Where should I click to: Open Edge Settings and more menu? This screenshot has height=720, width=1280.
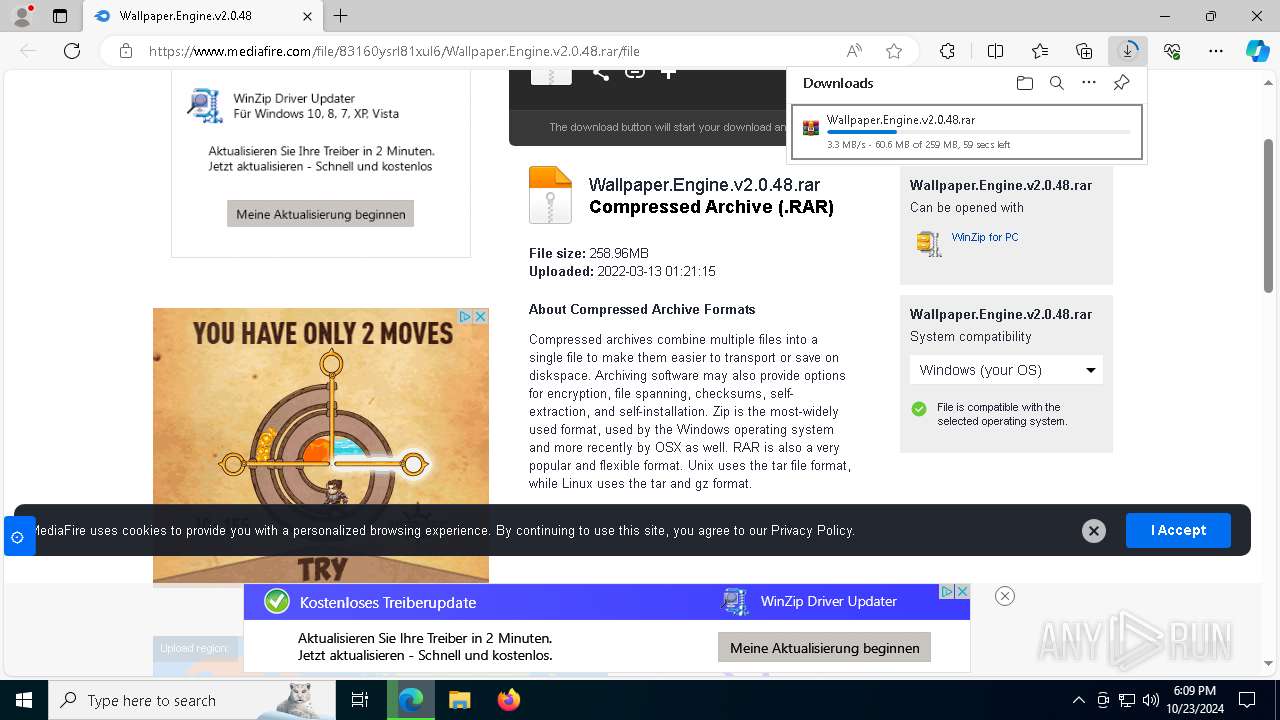tap(1216, 51)
